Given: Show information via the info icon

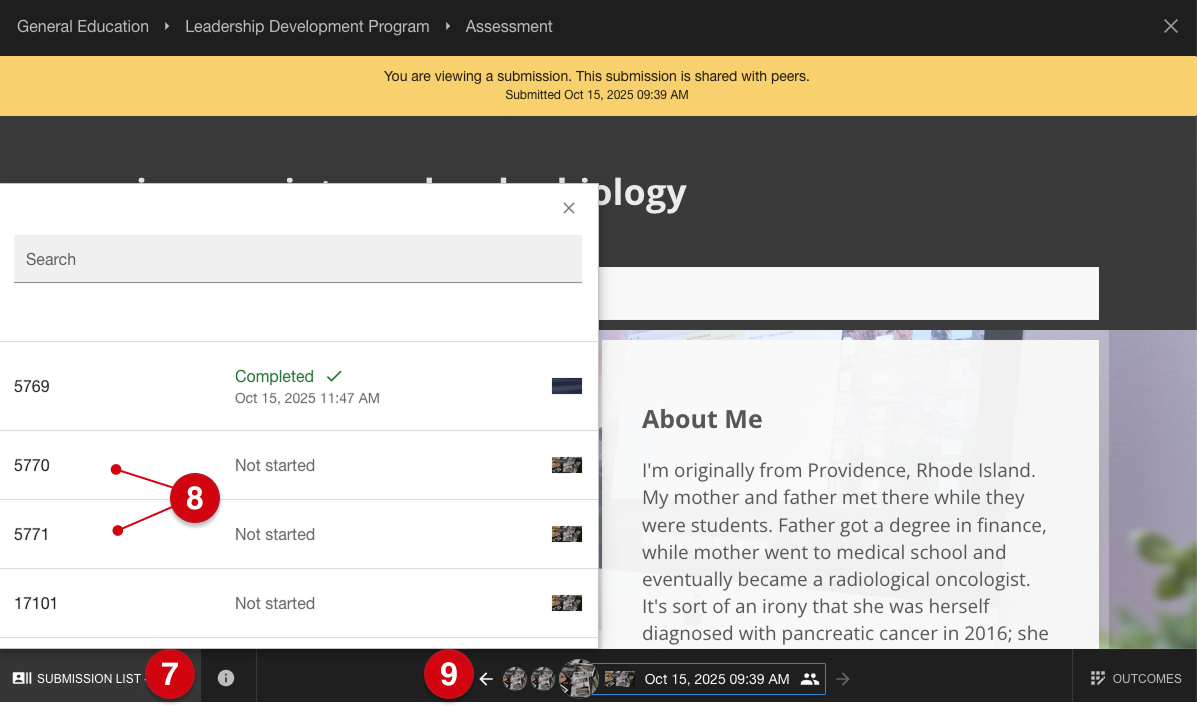Looking at the screenshot, I should [x=226, y=678].
